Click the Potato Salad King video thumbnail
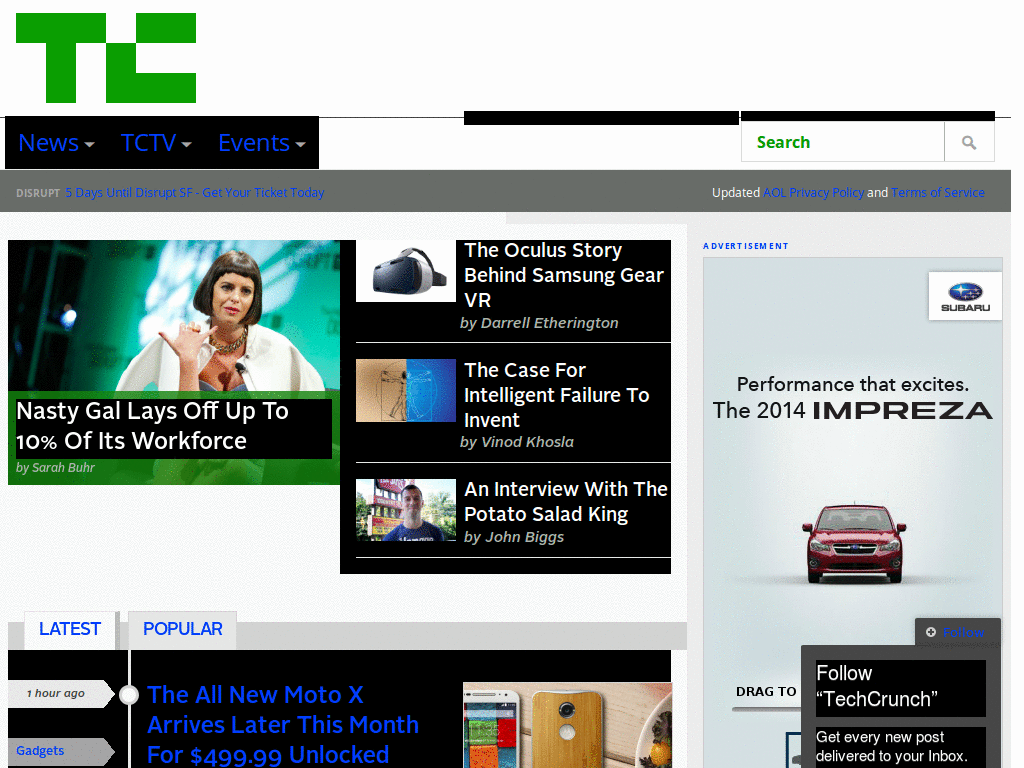This screenshot has width=1024, height=768. [x=405, y=510]
